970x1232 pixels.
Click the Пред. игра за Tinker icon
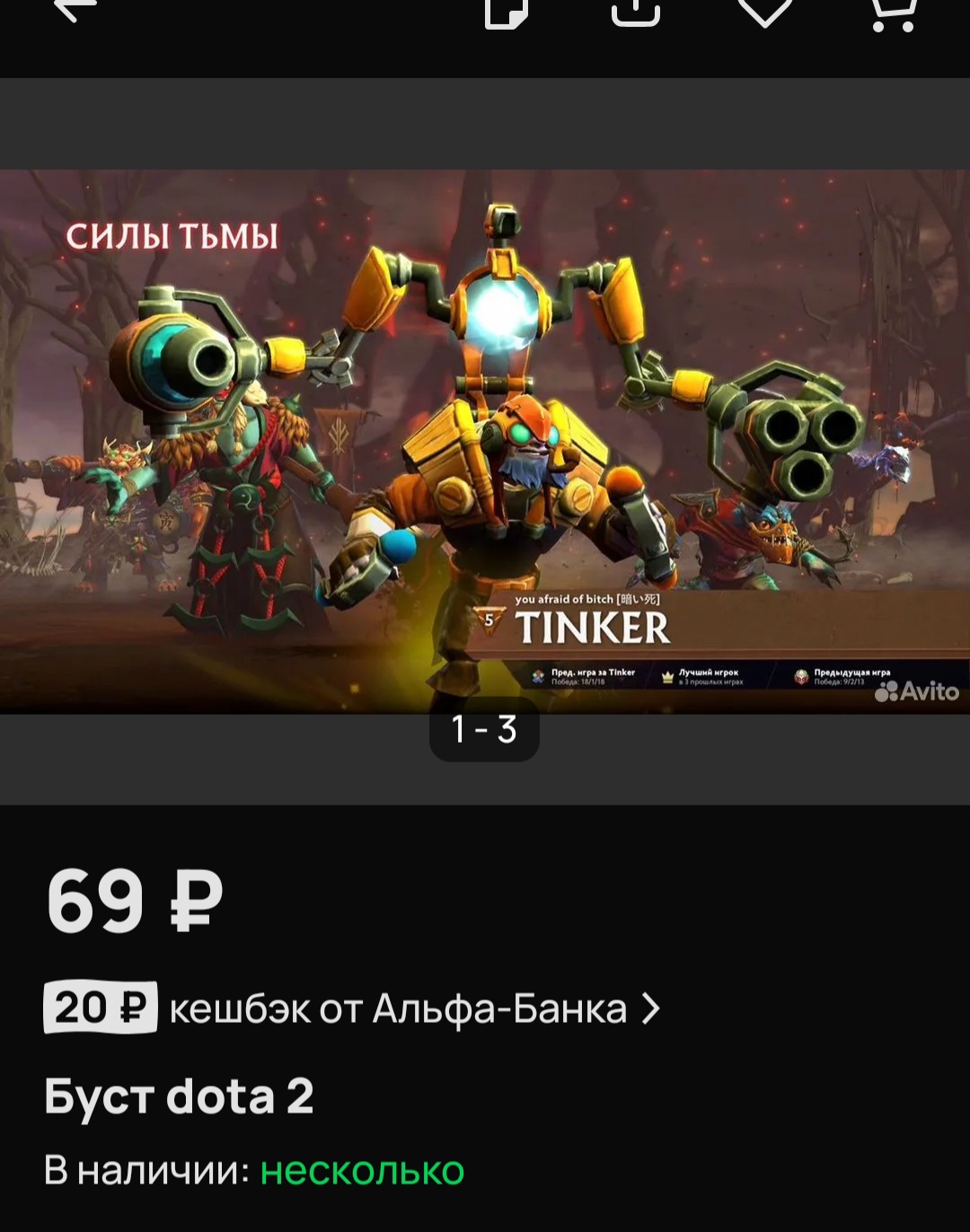pos(537,677)
